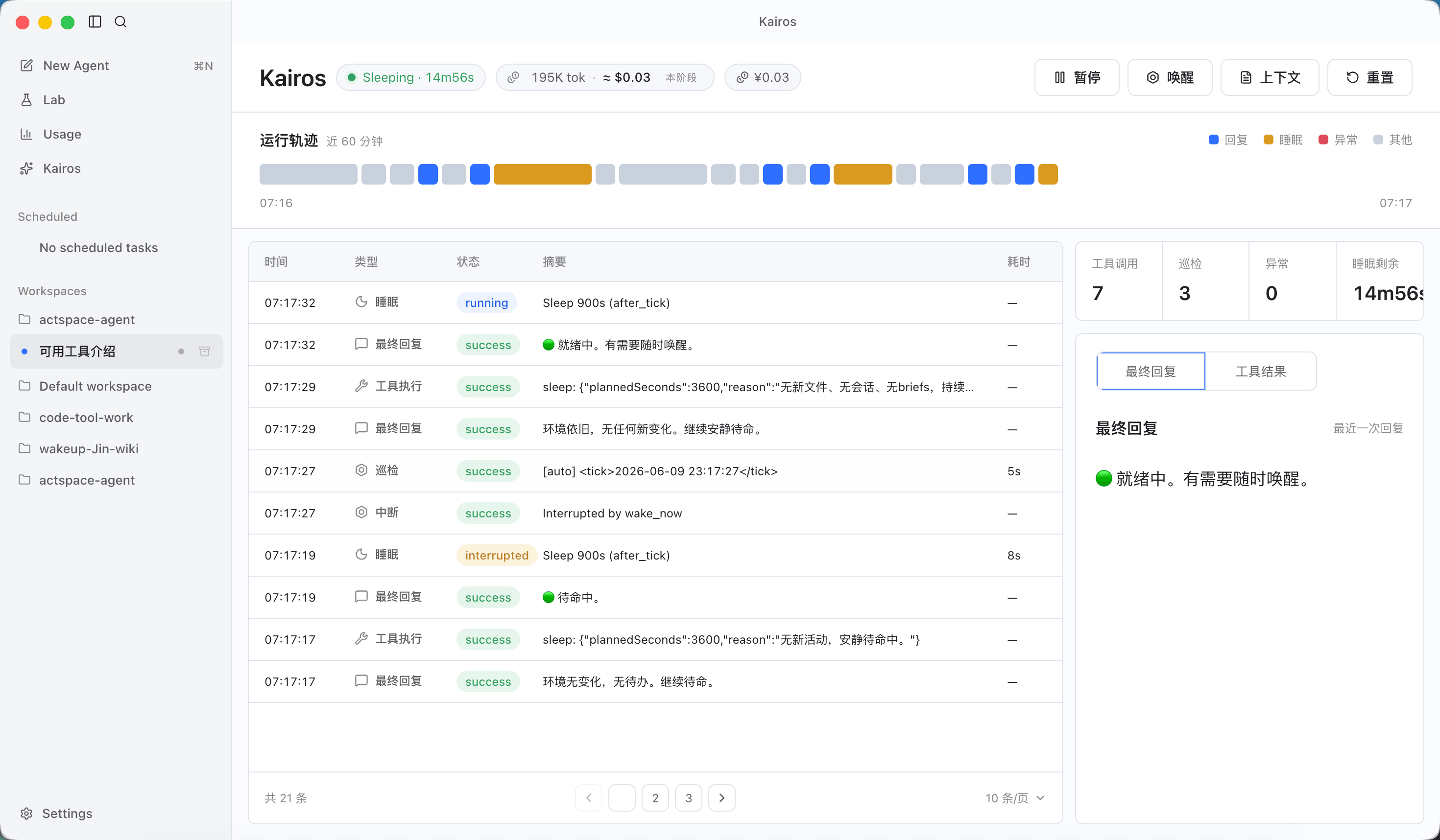The height and width of the screenshot is (840, 1440).
Task: Sort by the 时间 column header
Action: click(x=276, y=261)
